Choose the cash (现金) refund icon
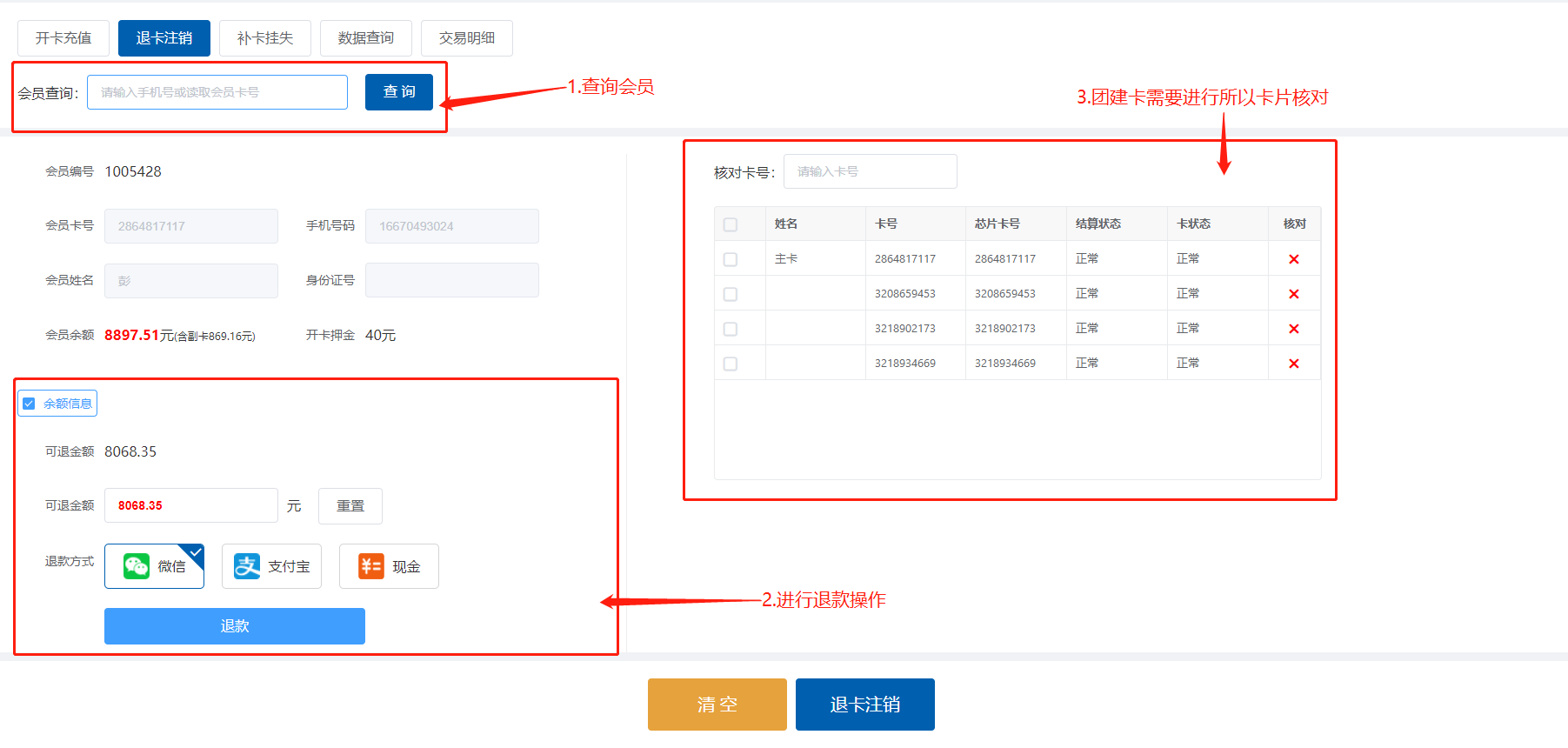1568x748 pixels. pos(371,566)
